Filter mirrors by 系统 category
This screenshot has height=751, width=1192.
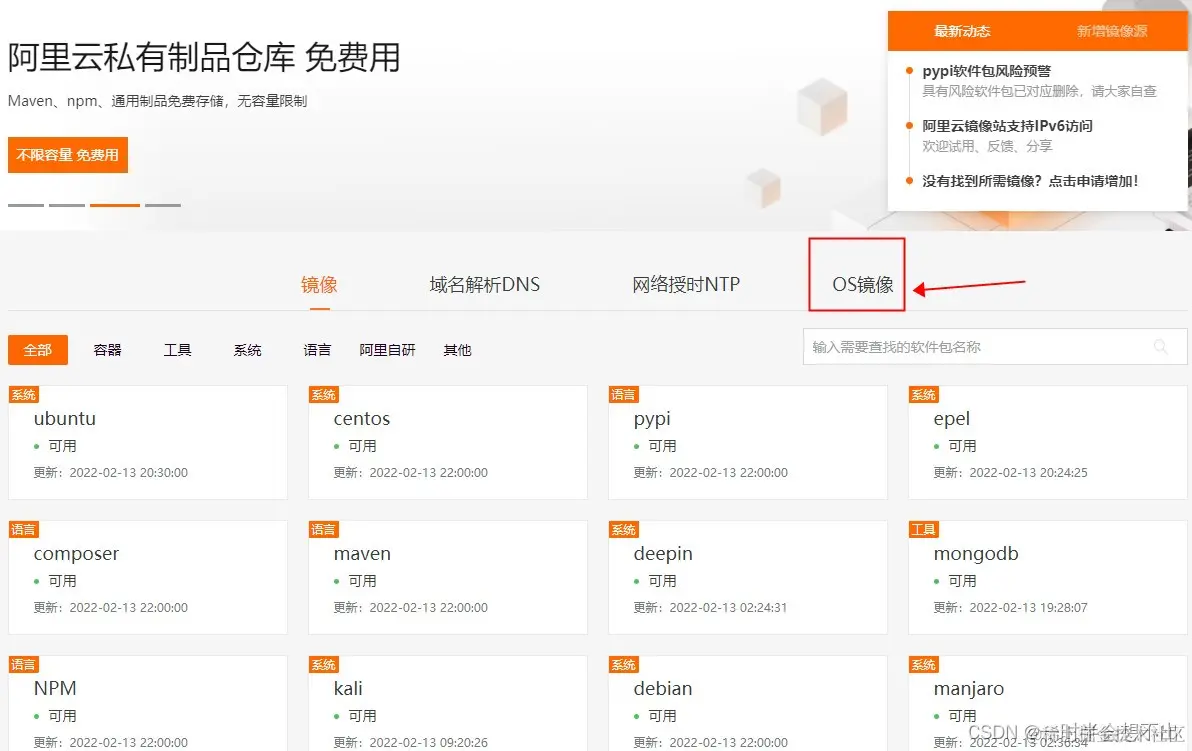pyautogui.click(x=247, y=350)
